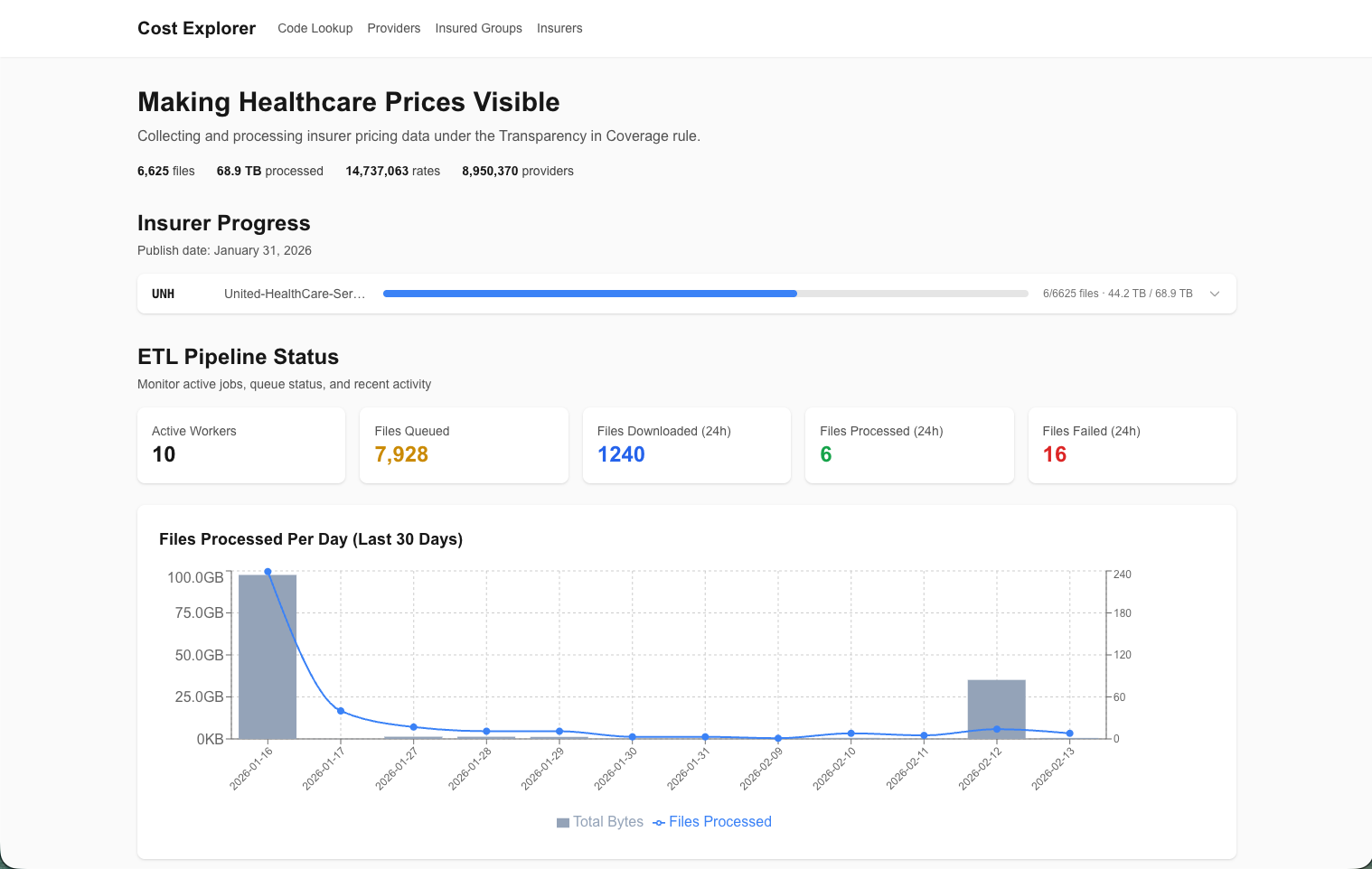The width and height of the screenshot is (1372, 869).
Task: Go to the Providers page
Action: click(394, 28)
